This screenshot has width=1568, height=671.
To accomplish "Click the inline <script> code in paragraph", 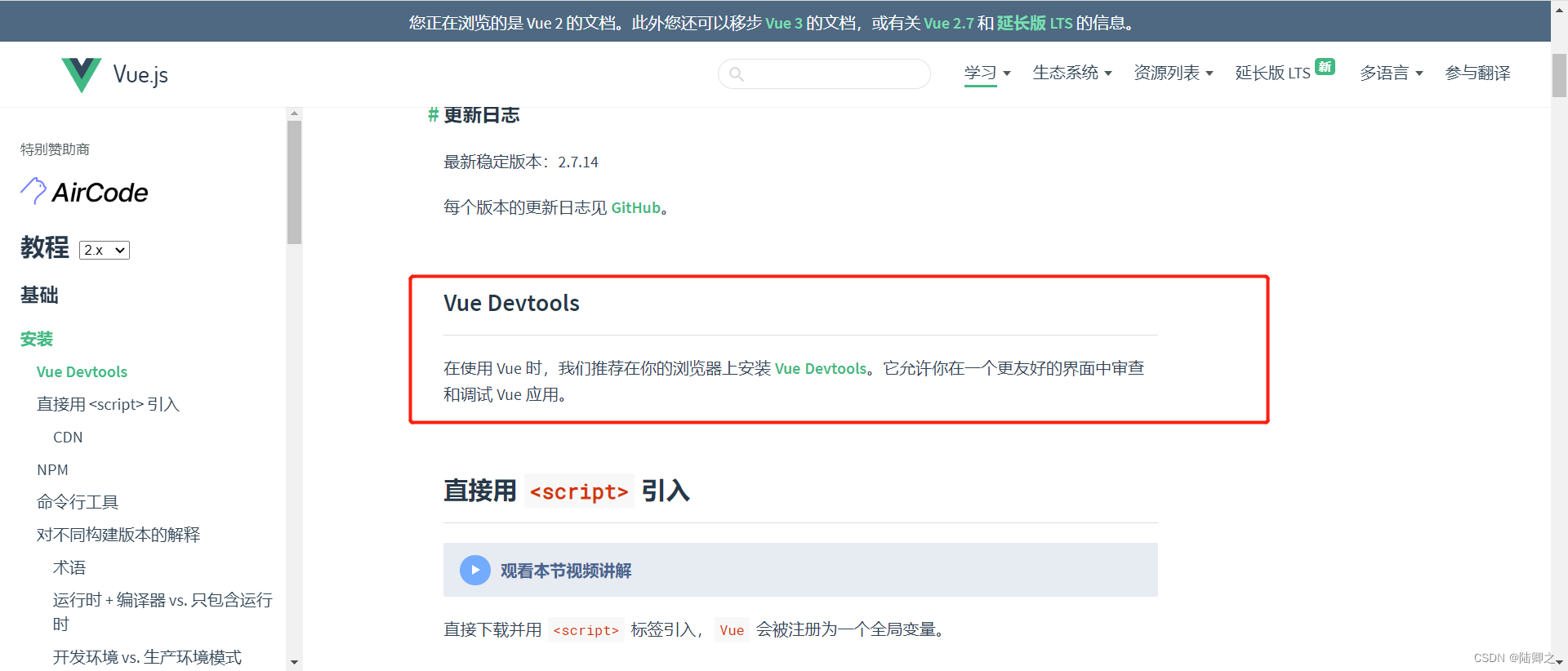I will pos(586,630).
